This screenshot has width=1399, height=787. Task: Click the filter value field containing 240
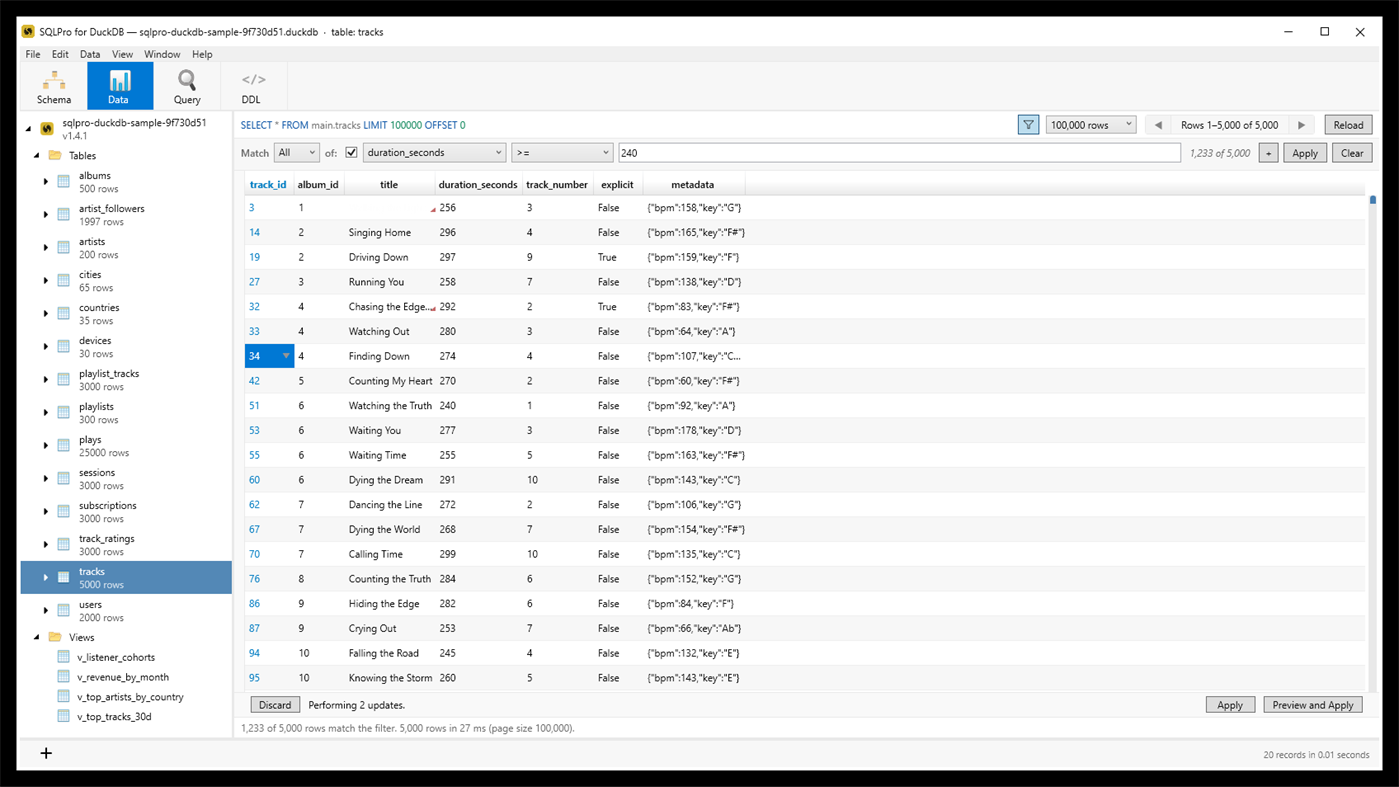point(899,153)
